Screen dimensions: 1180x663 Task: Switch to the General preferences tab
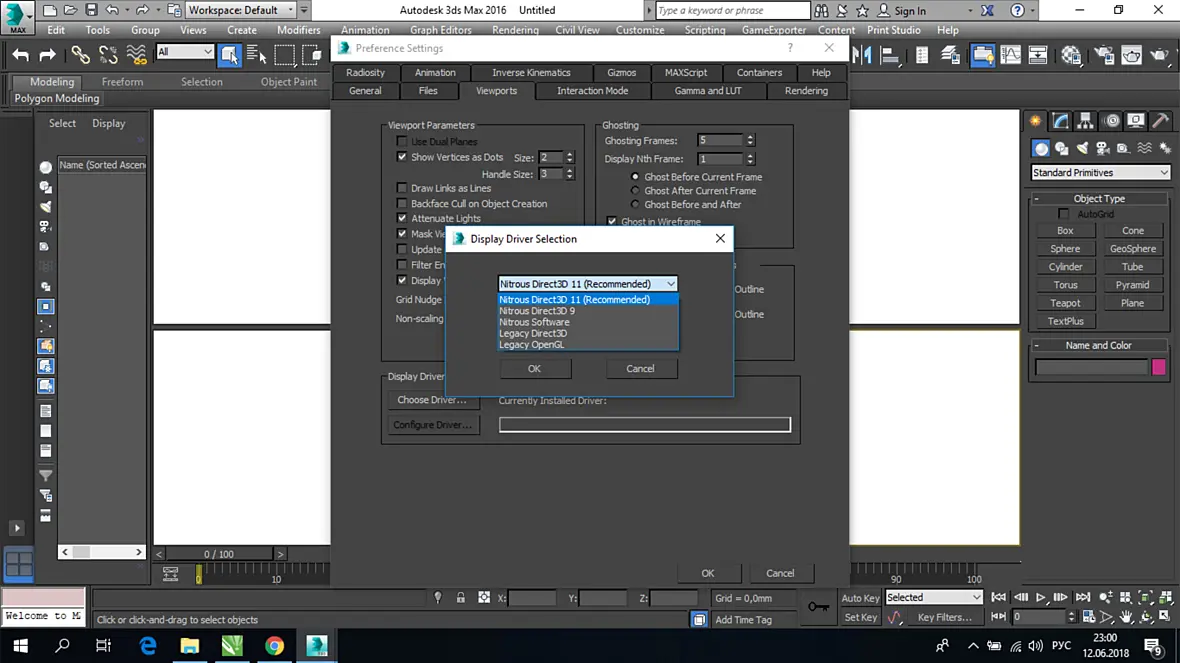(x=365, y=90)
